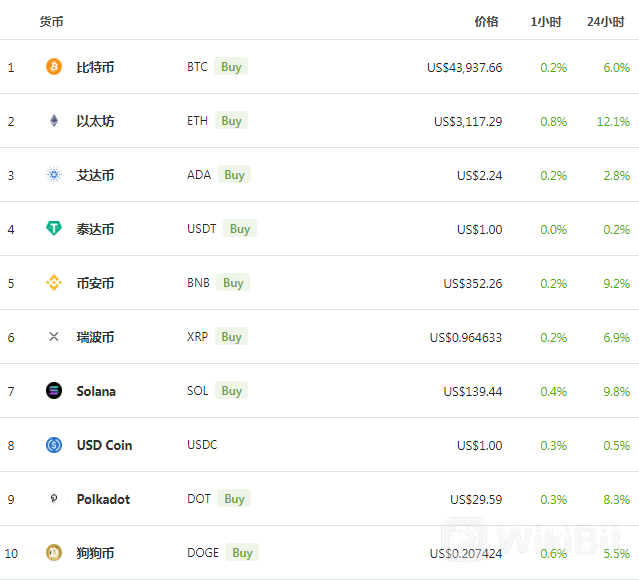Click the Bitcoin orange coin icon
Image resolution: width=639 pixels, height=580 pixels.
tap(54, 67)
